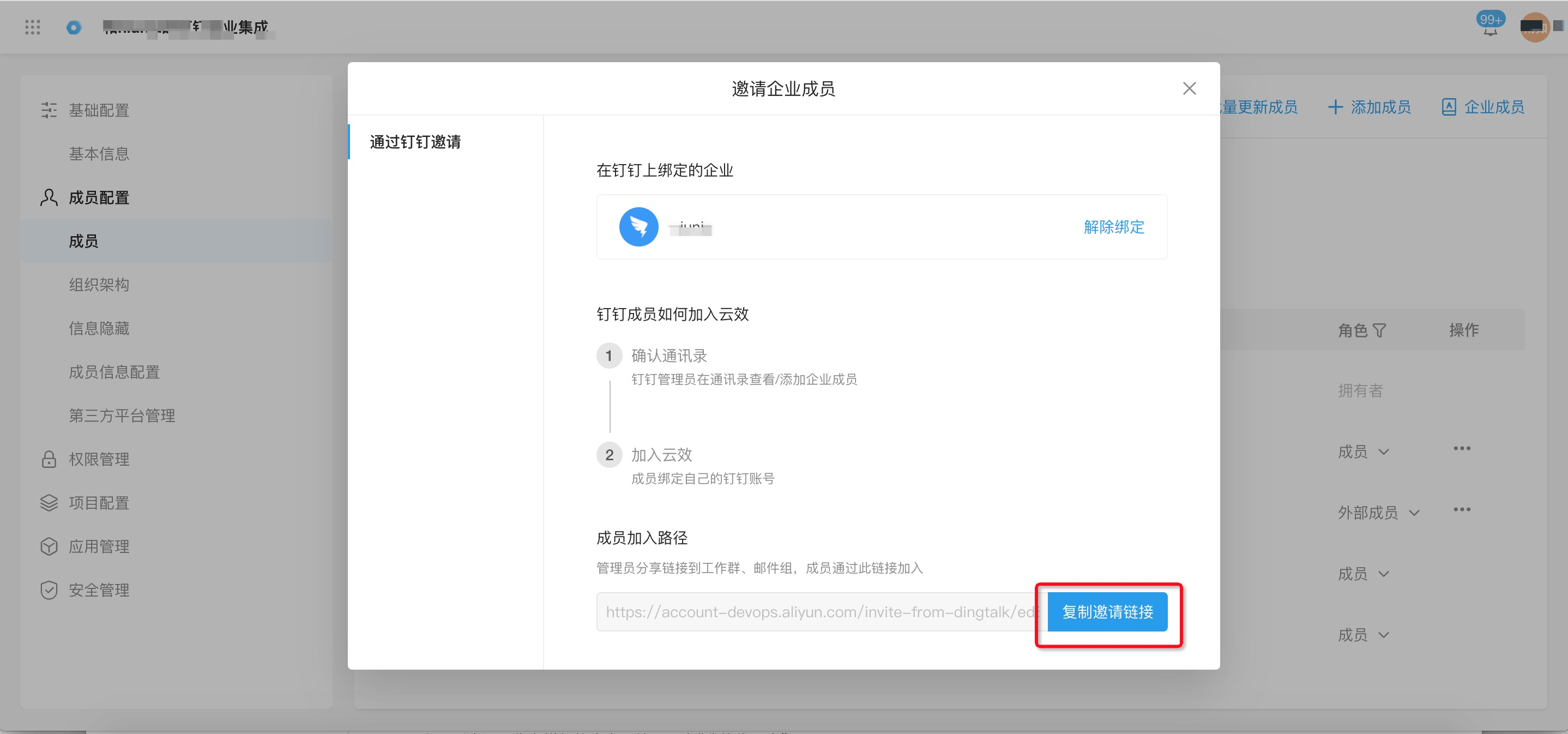The height and width of the screenshot is (734, 1568).
Task: Click the invitation link URL field
Action: [x=822, y=612]
